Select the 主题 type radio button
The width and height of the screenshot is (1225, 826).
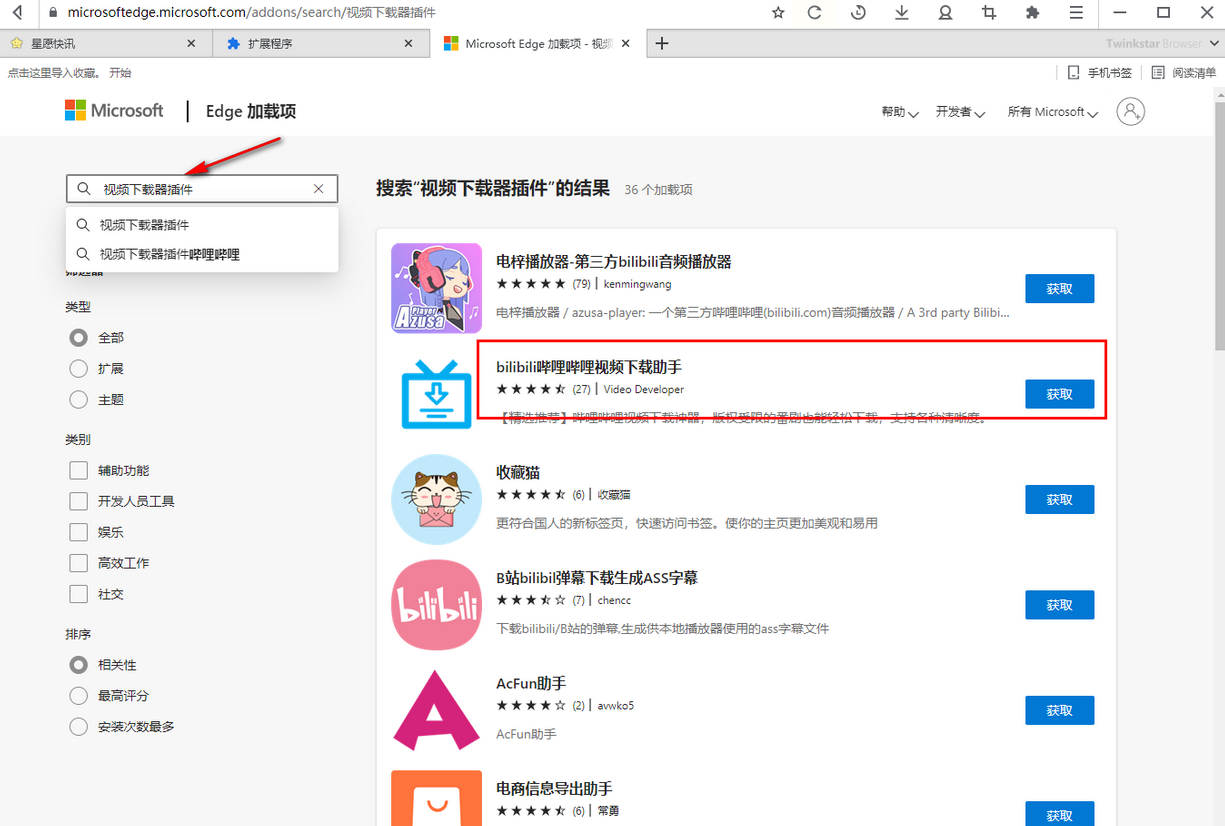point(79,400)
